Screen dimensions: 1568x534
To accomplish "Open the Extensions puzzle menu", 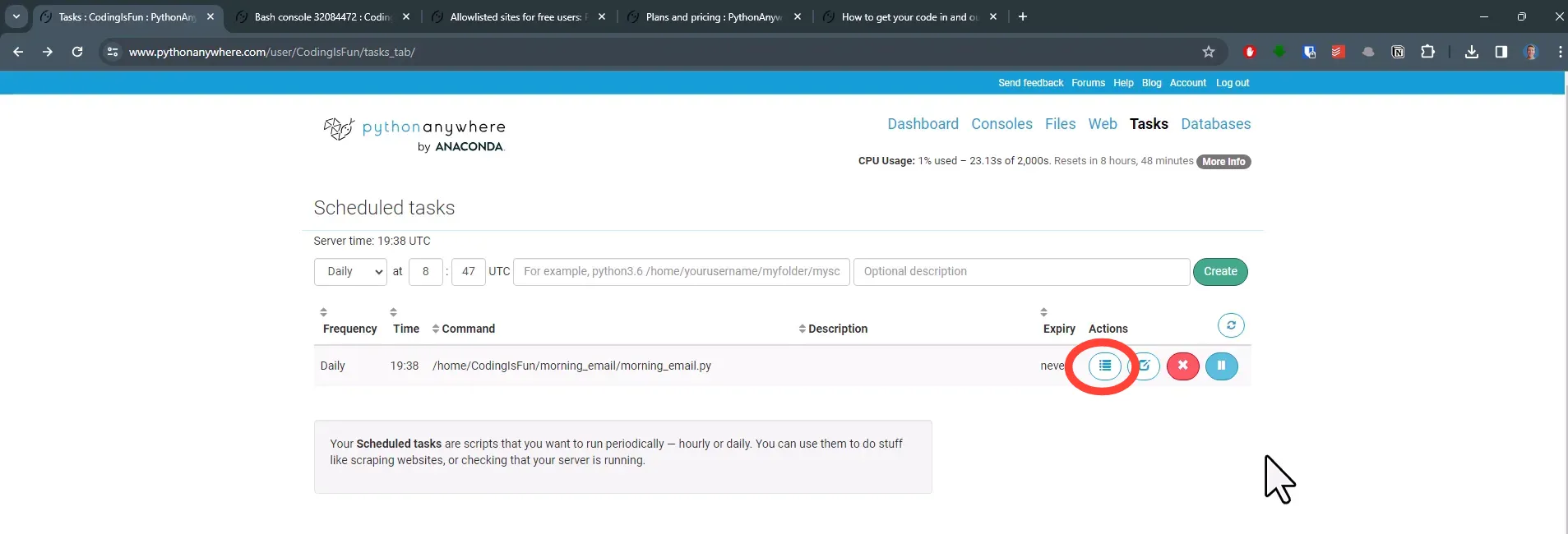I will click(x=1427, y=52).
